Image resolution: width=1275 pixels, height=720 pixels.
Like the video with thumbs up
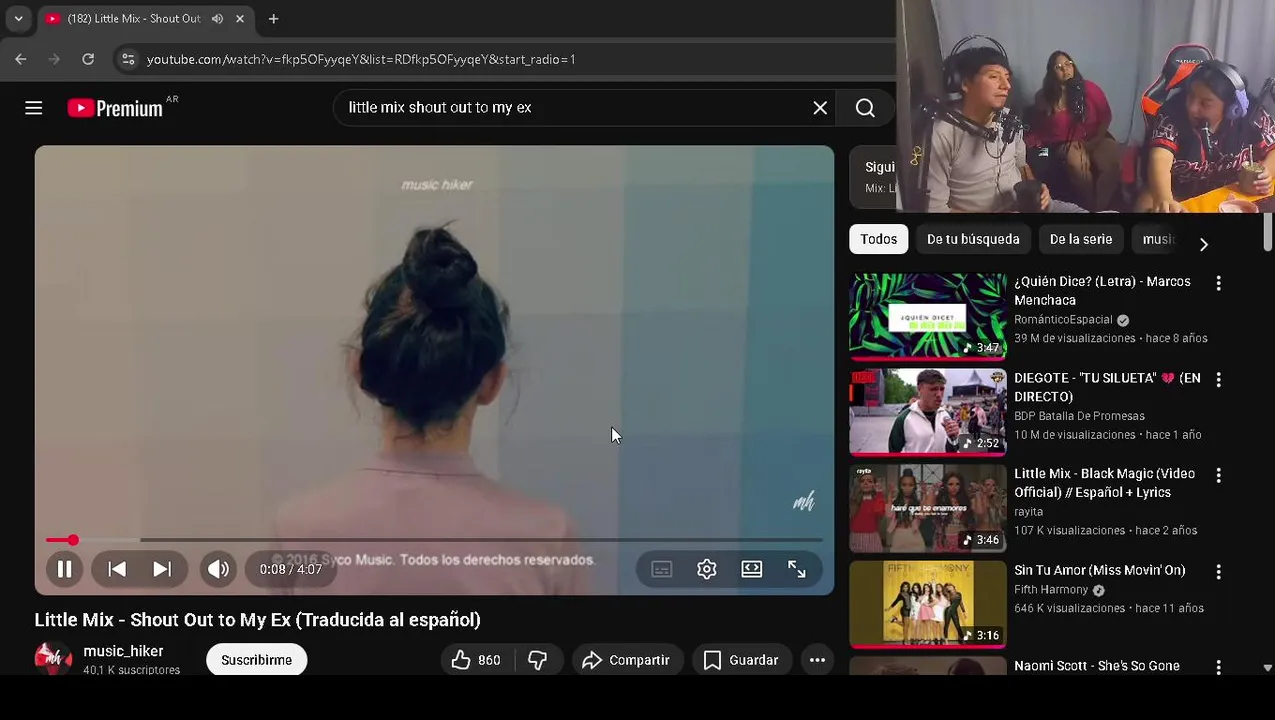click(476, 660)
